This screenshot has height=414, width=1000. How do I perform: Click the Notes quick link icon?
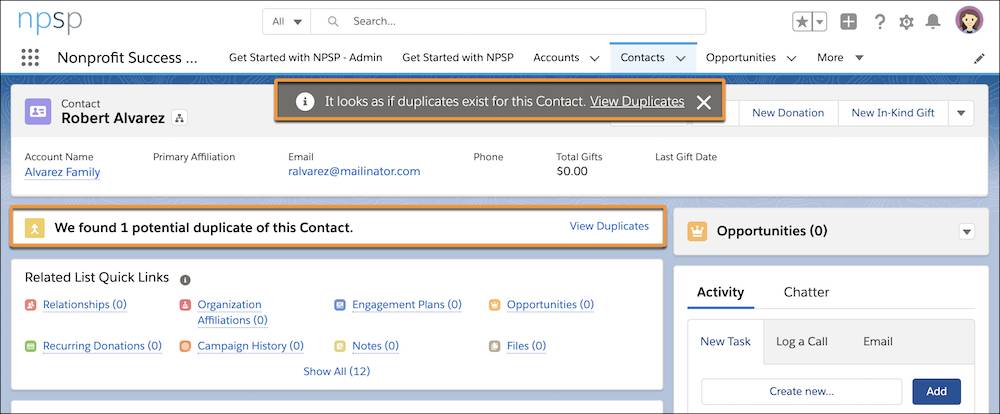[x=340, y=346]
